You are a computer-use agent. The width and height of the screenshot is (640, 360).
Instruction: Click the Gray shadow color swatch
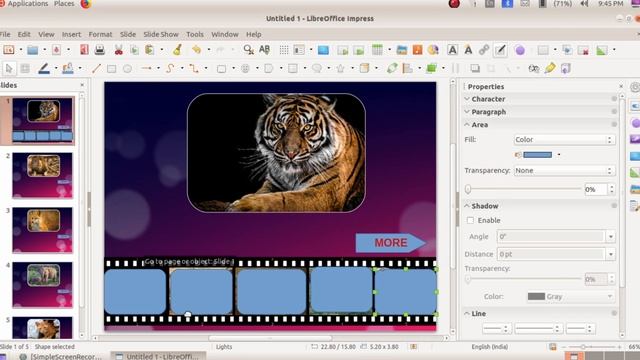(536, 296)
